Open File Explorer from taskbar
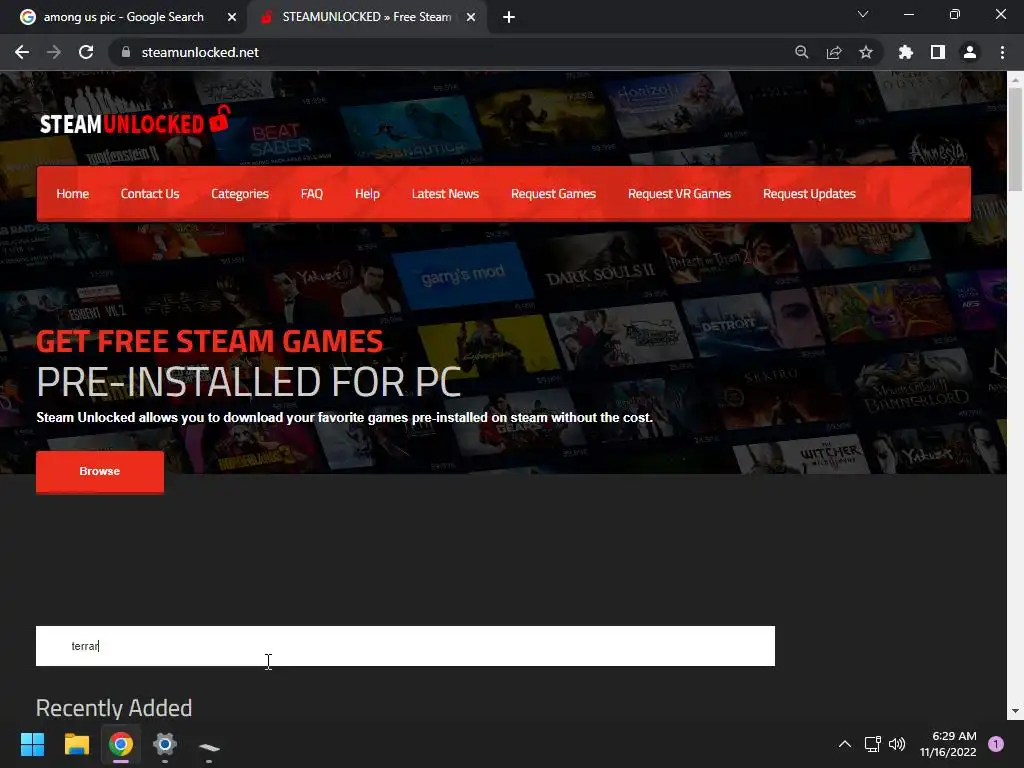The width and height of the screenshot is (1024, 768). coord(76,744)
